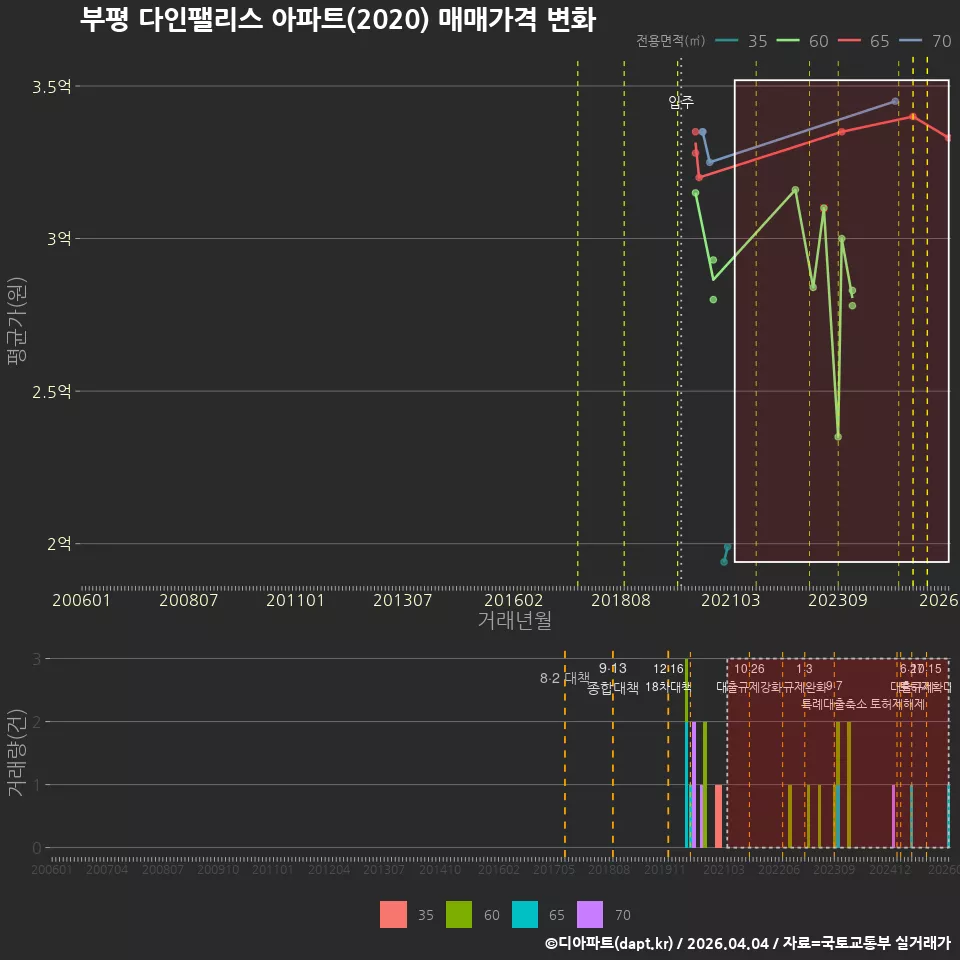
Task: Click the red 65㎡ peak data point near 3.4억
Action: click(913, 116)
